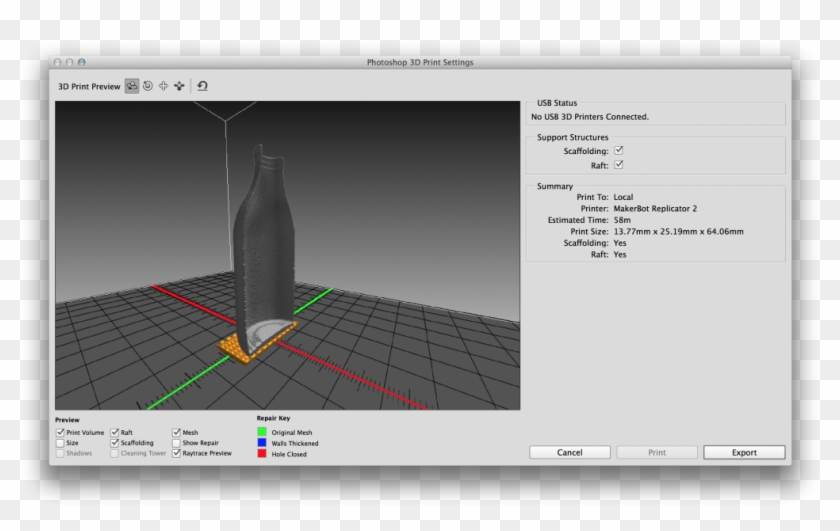Toggle the Print Volume preview checkbox
This screenshot has width=840, height=531.
point(60,432)
